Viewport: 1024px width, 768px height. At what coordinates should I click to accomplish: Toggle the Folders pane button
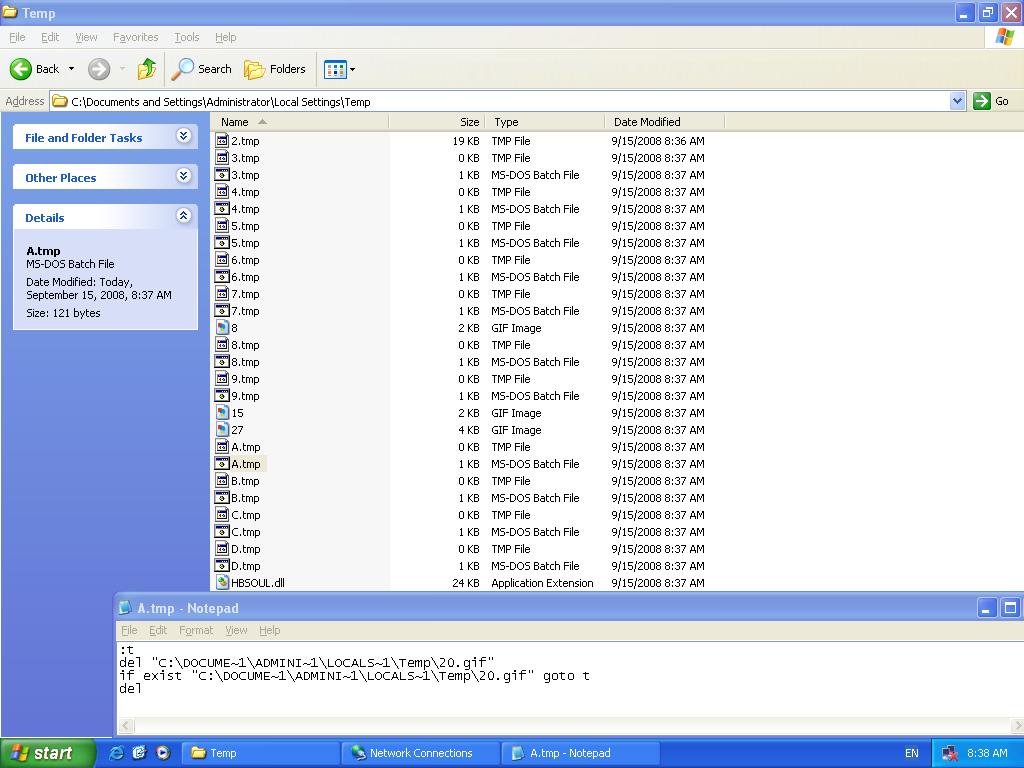(x=274, y=69)
